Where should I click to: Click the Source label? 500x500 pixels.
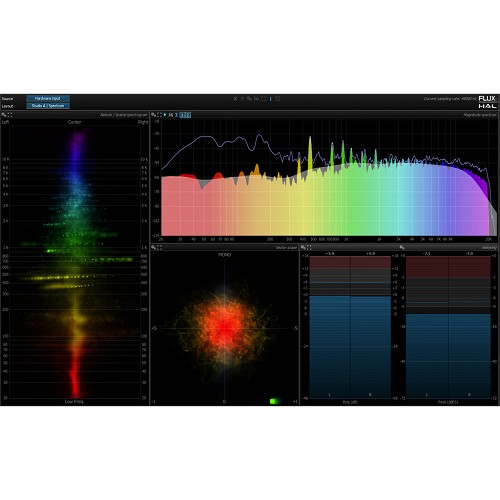(7, 99)
